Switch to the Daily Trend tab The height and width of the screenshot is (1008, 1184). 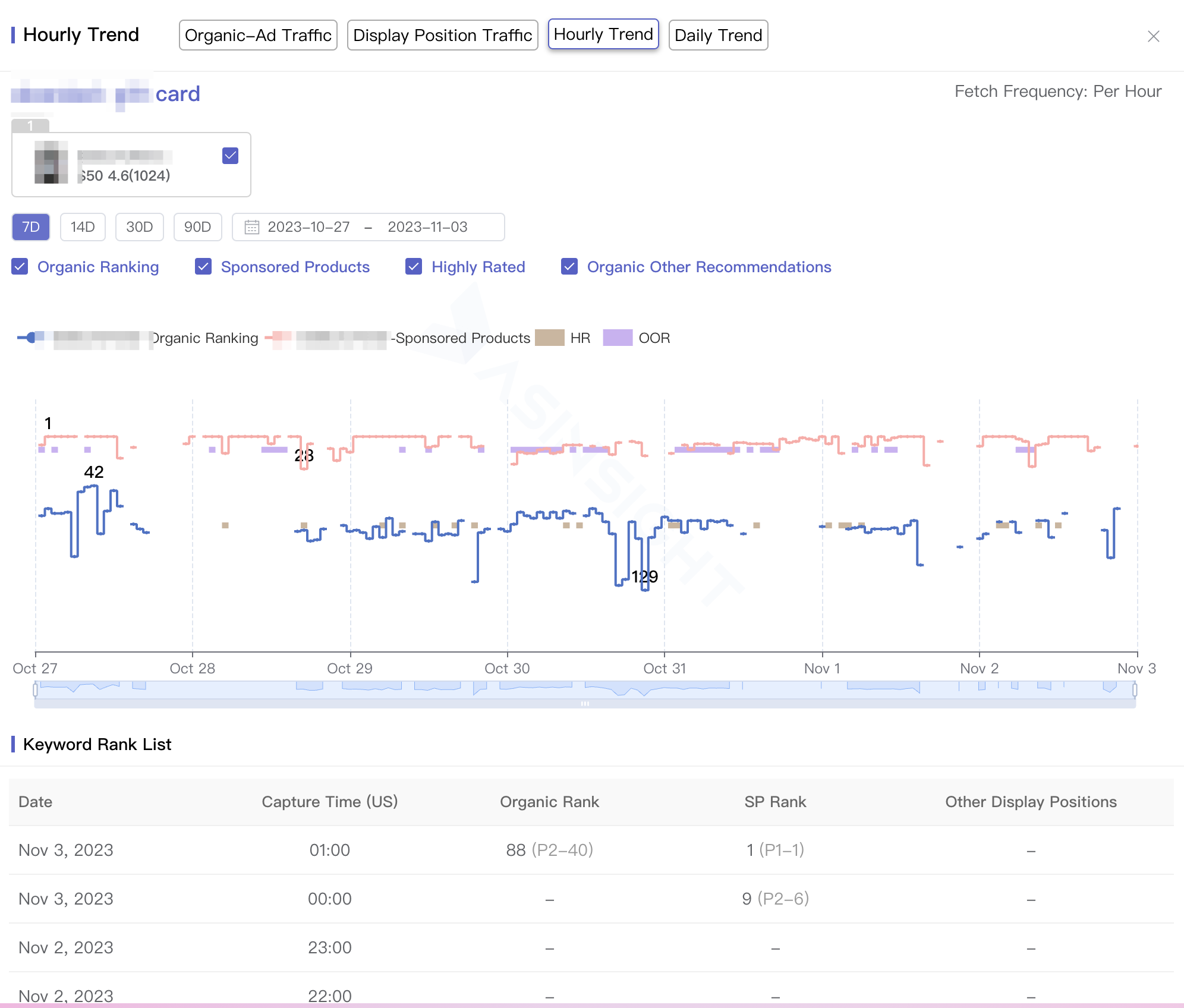tap(718, 35)
